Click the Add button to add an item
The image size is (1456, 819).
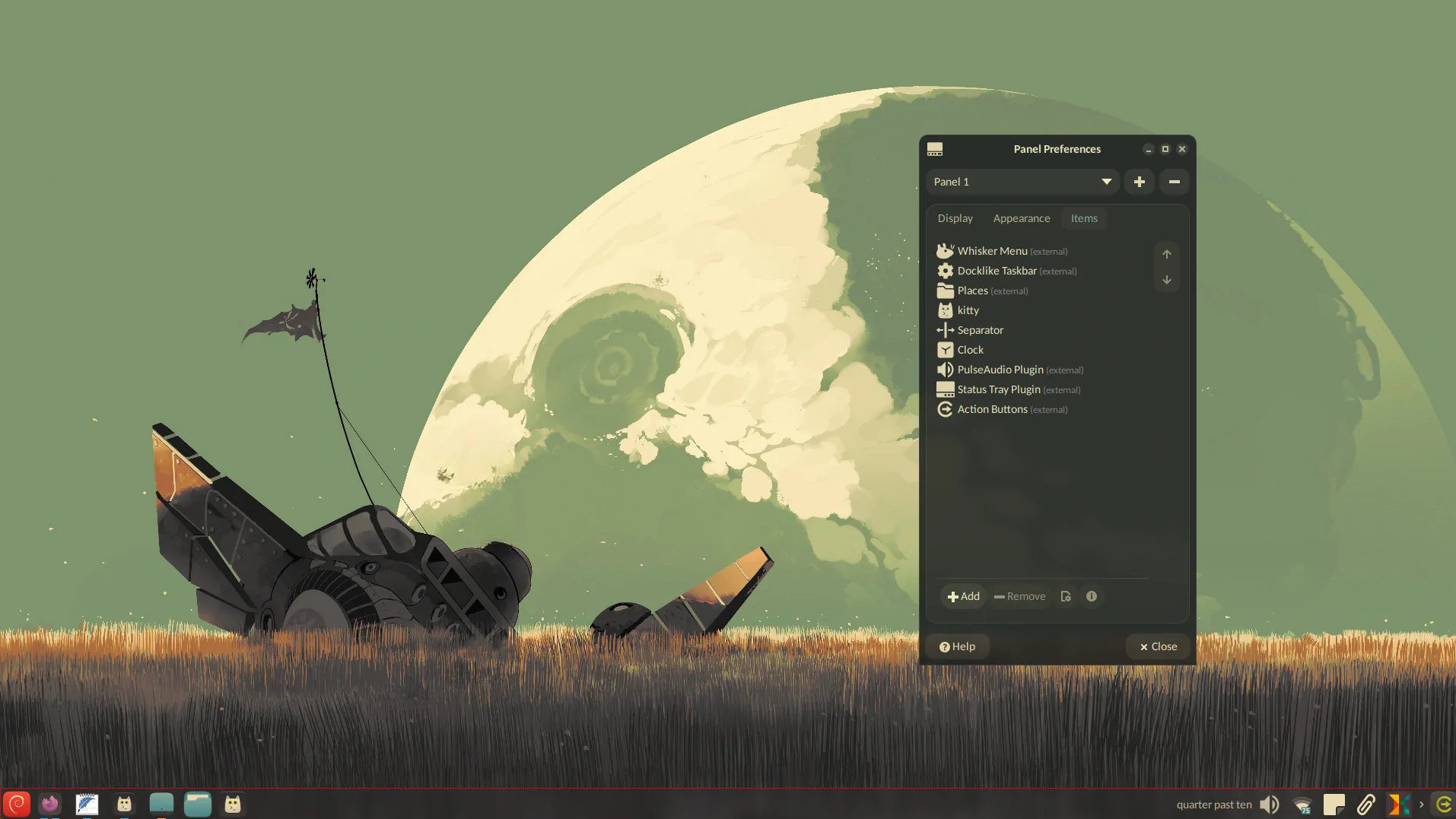click(x=962, y=596)
